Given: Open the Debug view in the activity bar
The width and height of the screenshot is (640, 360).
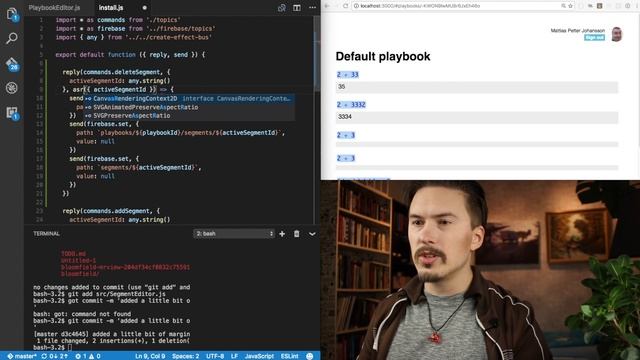Looking at the screenshot, I should pyautogui.click(x=12, y=88).
